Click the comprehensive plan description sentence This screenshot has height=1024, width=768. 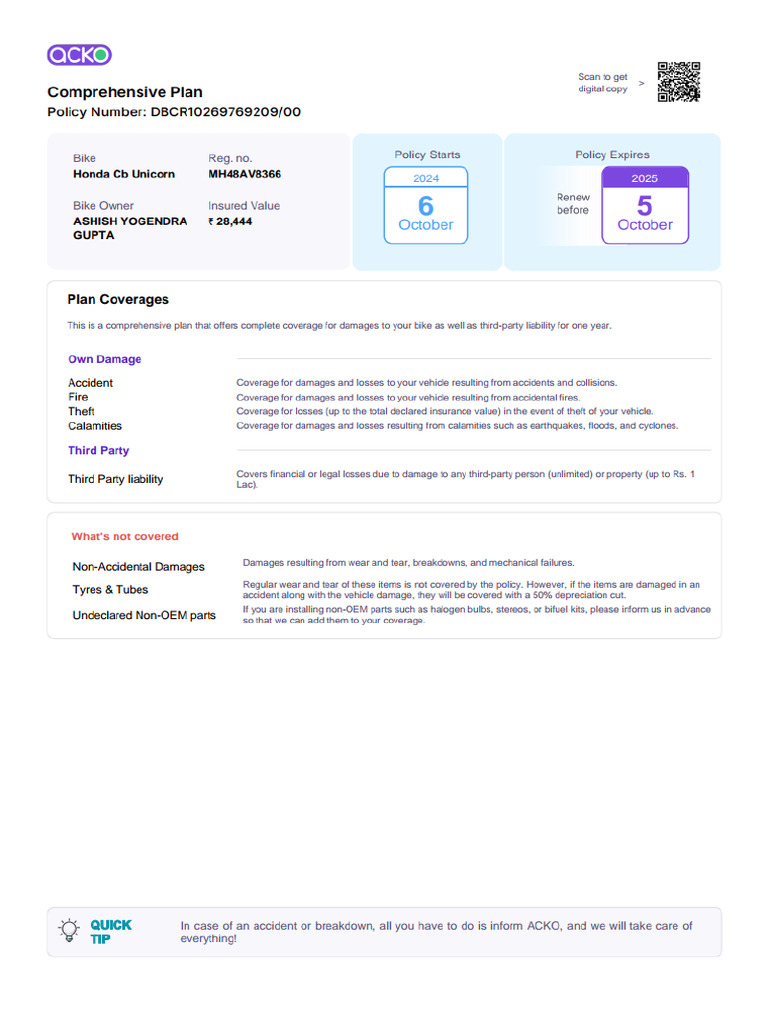click(x=339, y=325)
